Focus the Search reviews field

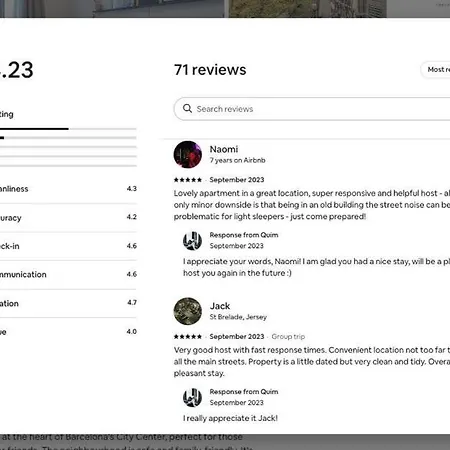point(312,109)
